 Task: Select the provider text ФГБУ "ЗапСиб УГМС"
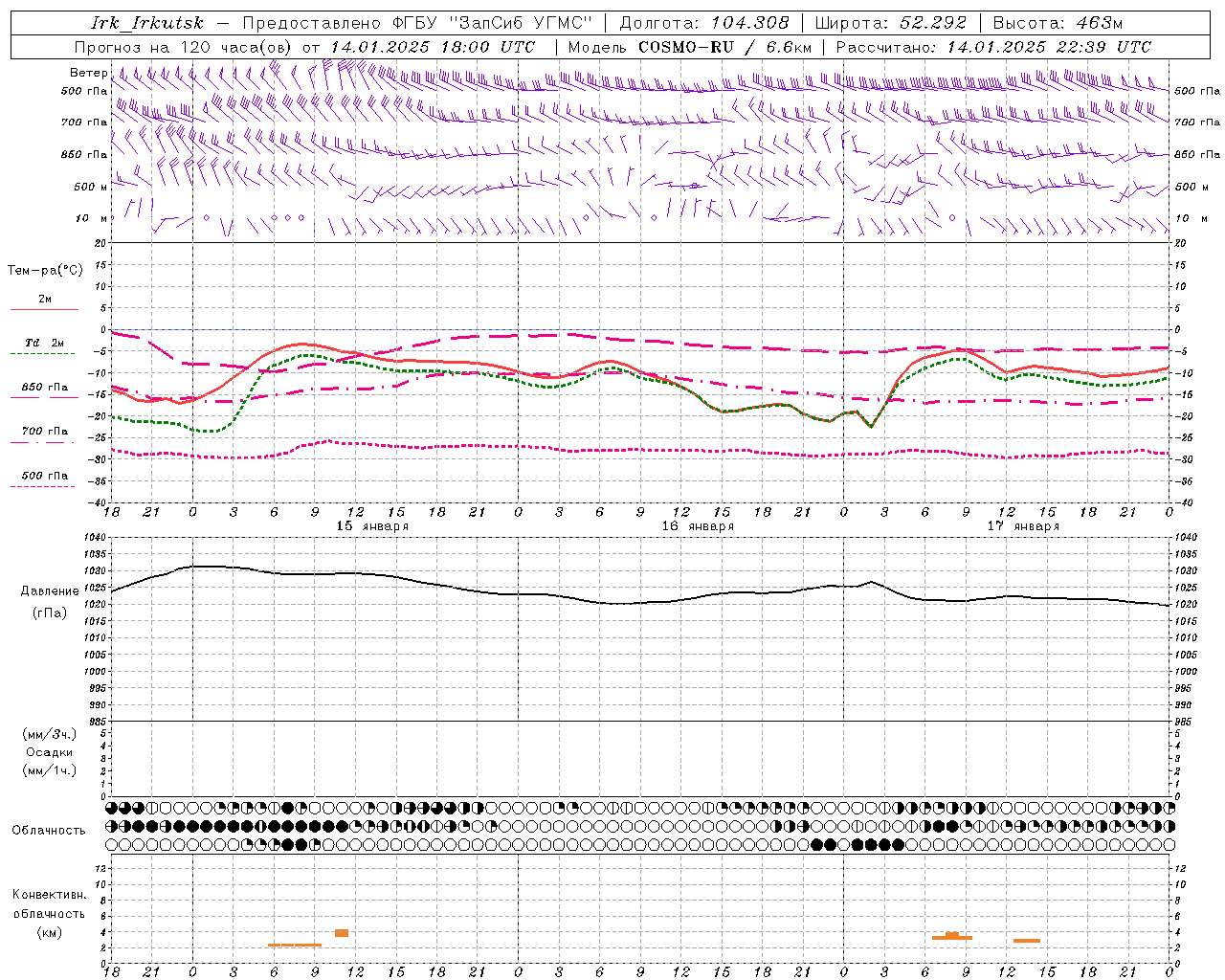(493, 23)
